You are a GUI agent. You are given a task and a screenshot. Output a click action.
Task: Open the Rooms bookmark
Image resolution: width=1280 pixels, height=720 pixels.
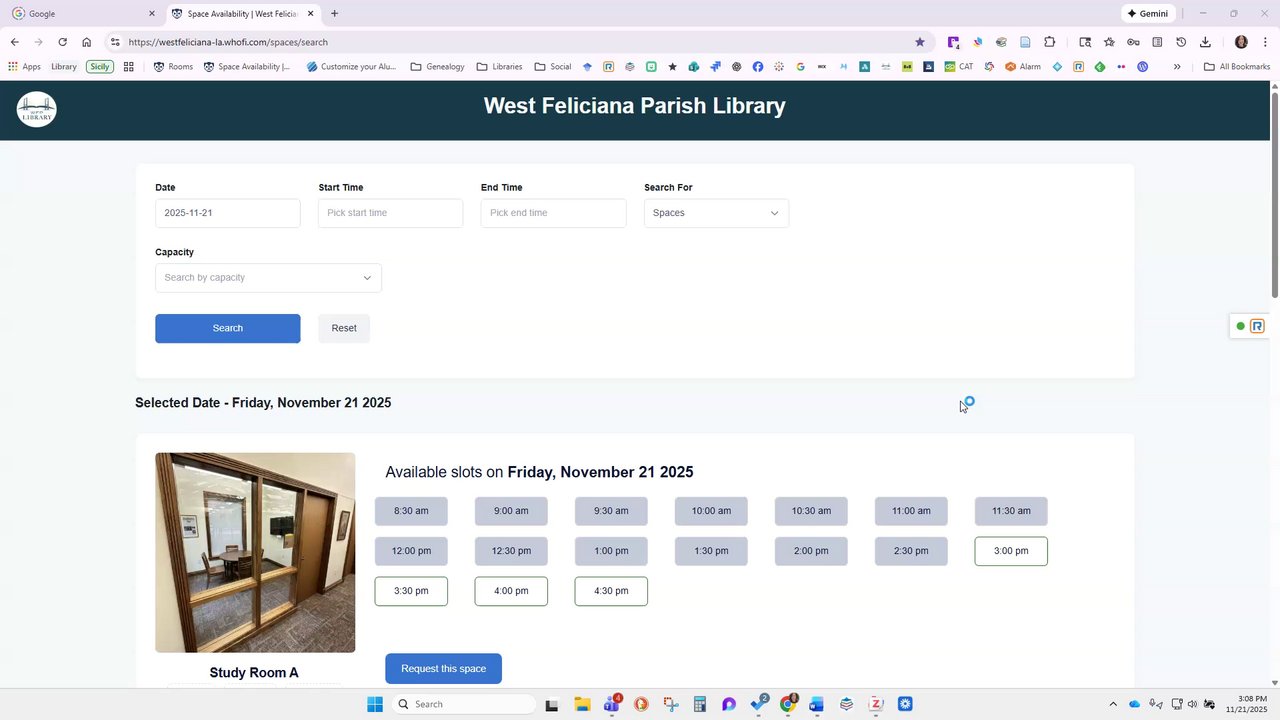pos(173,67)
